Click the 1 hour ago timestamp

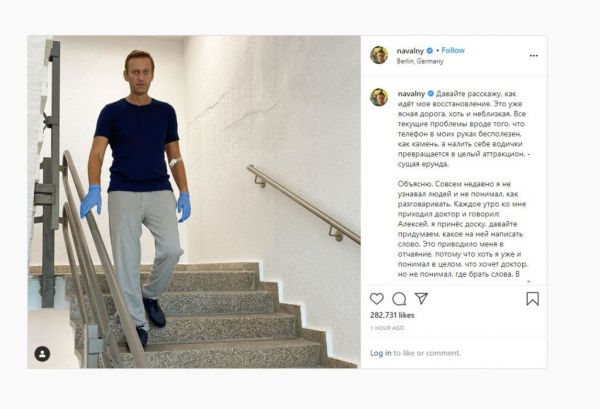click(x=387, y=328)
